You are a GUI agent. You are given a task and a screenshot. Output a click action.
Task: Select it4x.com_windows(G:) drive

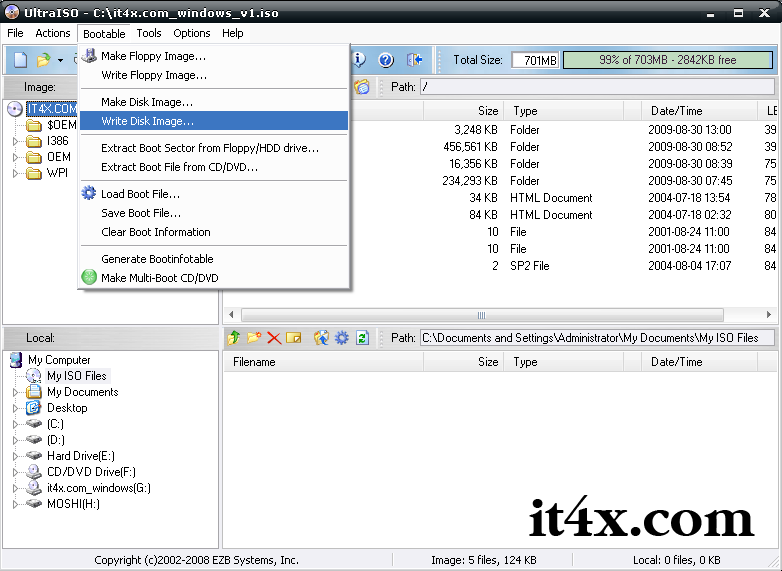coord(99,488)
